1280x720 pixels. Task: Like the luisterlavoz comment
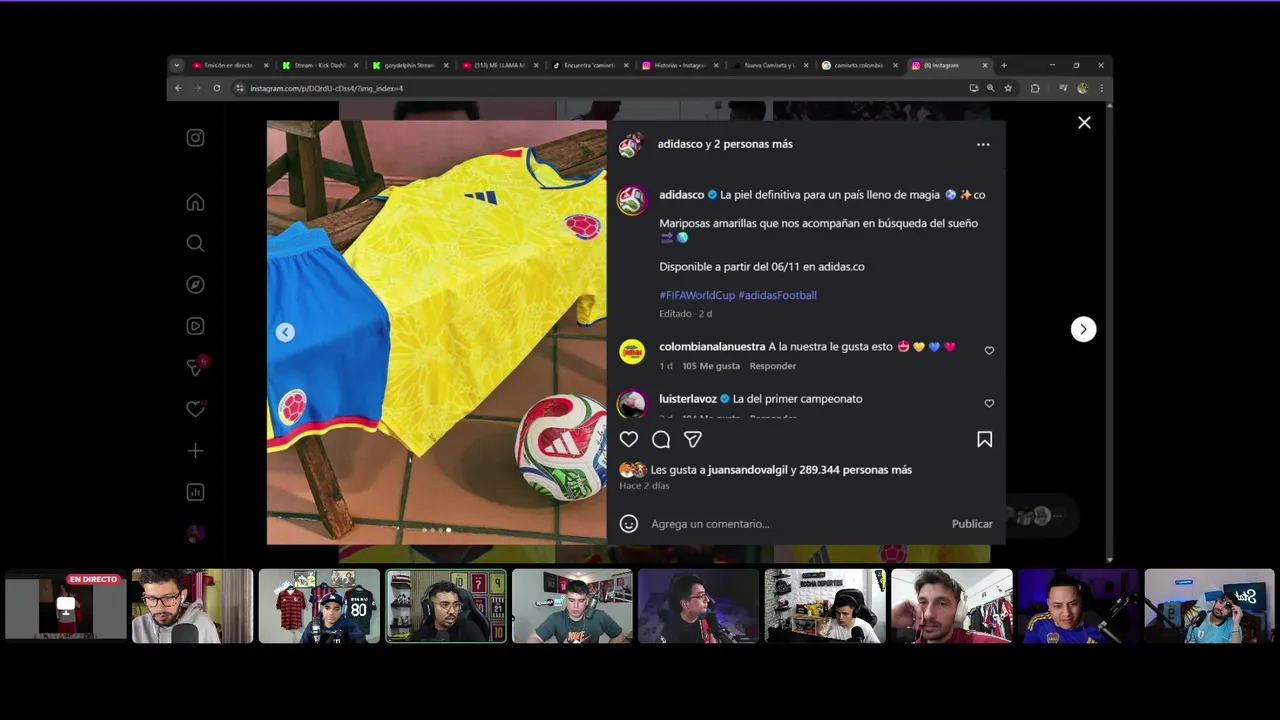pyautogui.click(x=989, y=403)
